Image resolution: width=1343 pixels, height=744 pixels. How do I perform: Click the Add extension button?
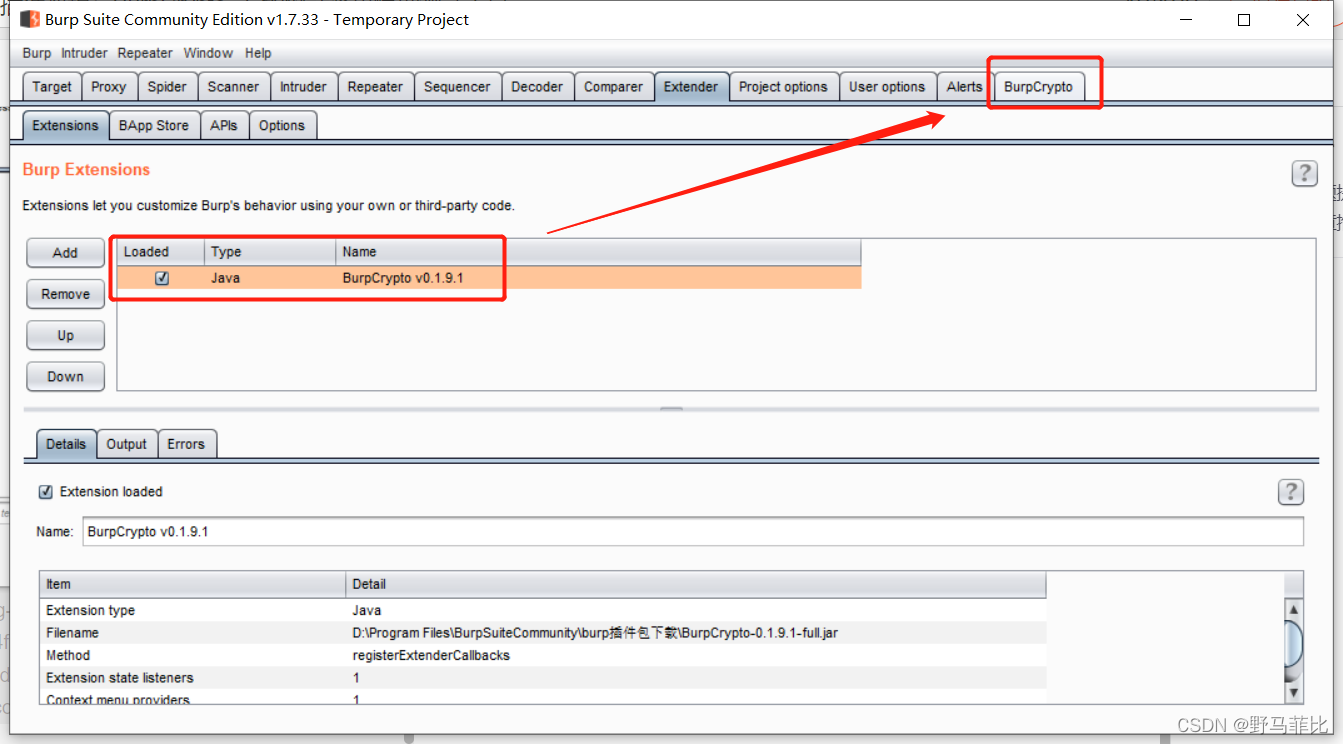[65, 253]
